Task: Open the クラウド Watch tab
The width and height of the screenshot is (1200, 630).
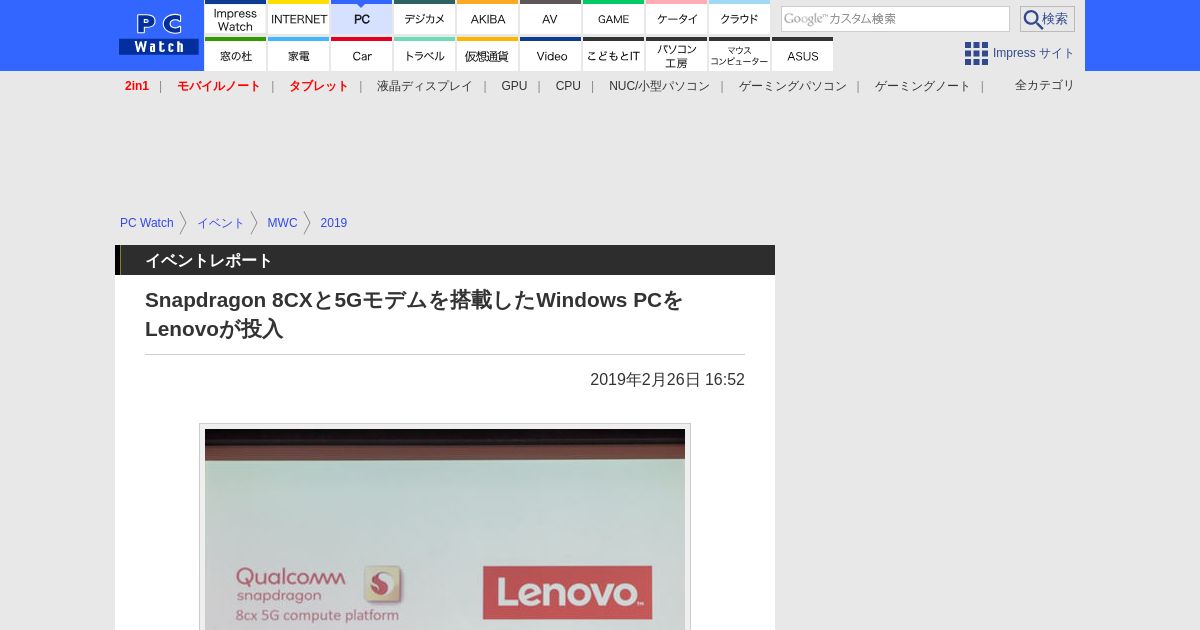Action: [740, 18]
